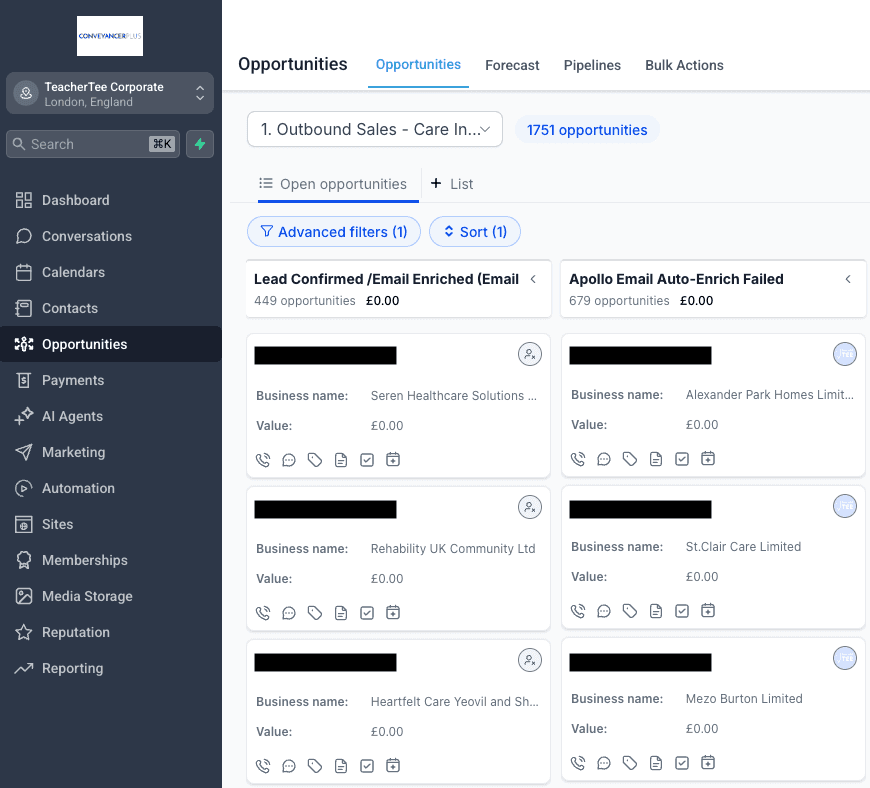Open the pipeline selector dropdown
Screen dimensions: 870x788
coord(375,129)
